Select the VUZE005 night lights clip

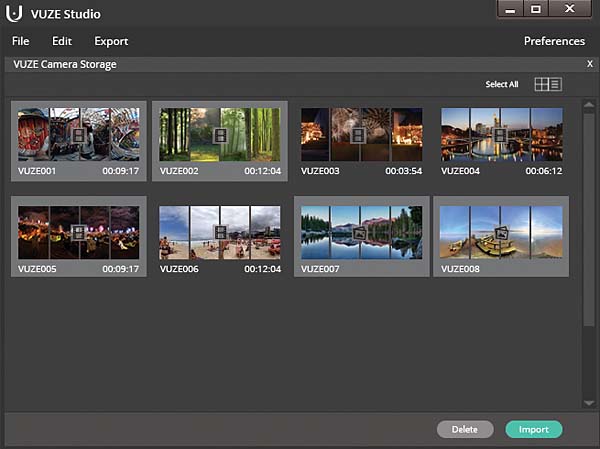78,232
